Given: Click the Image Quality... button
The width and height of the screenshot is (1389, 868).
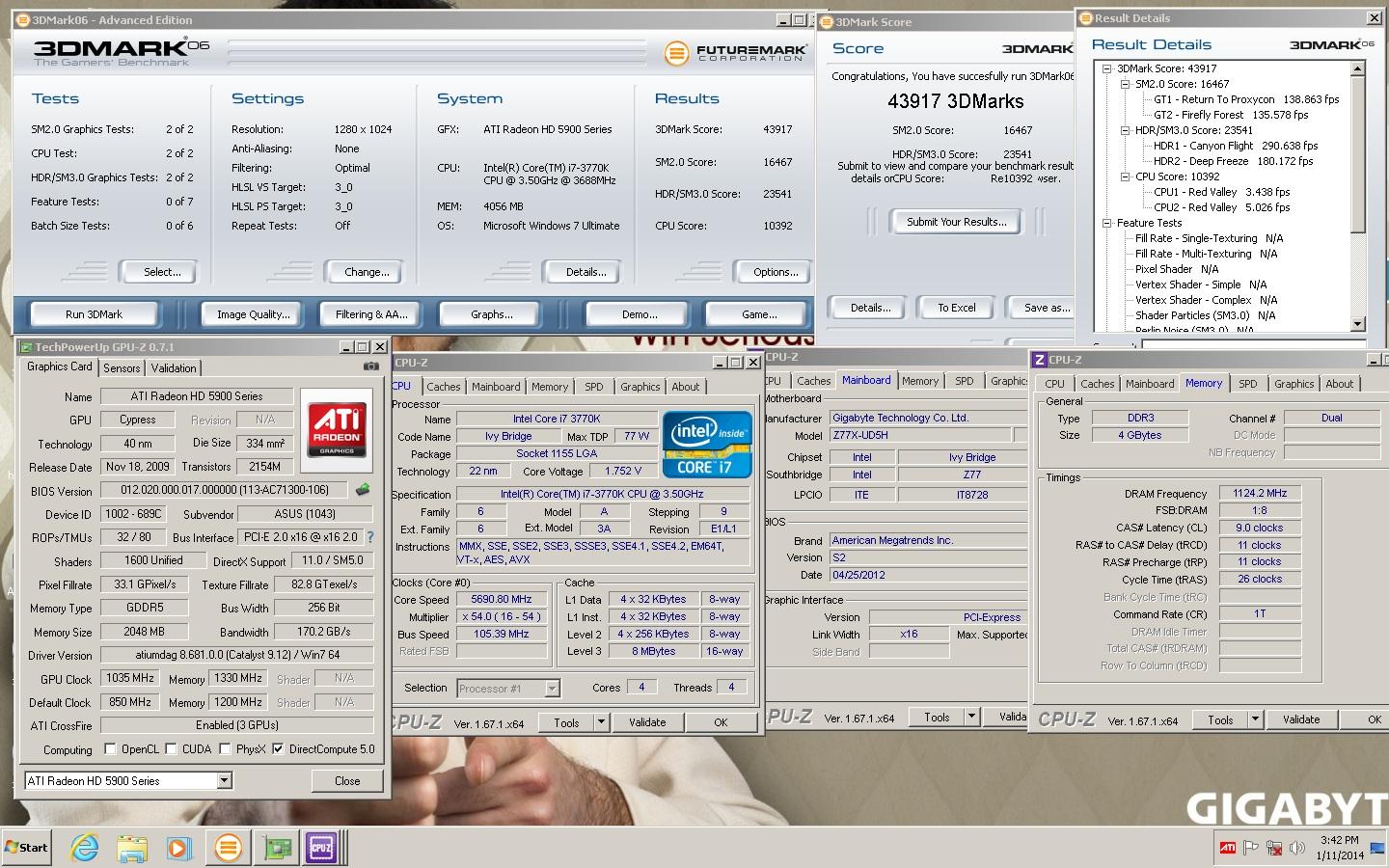Looking at the screenshot, I should pyautogui.click(x=254, y=314).
